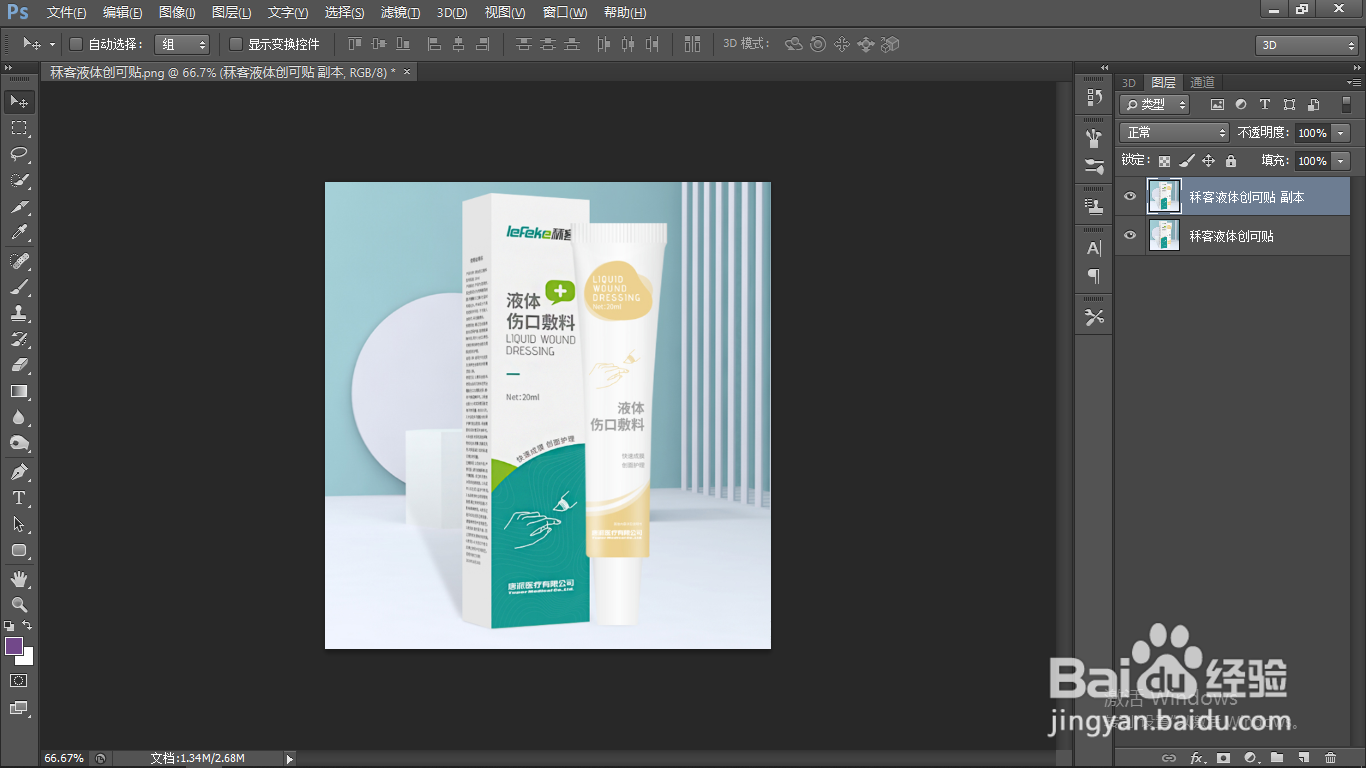1366x768 pixels.
Task: Open the 组 auto-select dropdown
Action: 182,44
